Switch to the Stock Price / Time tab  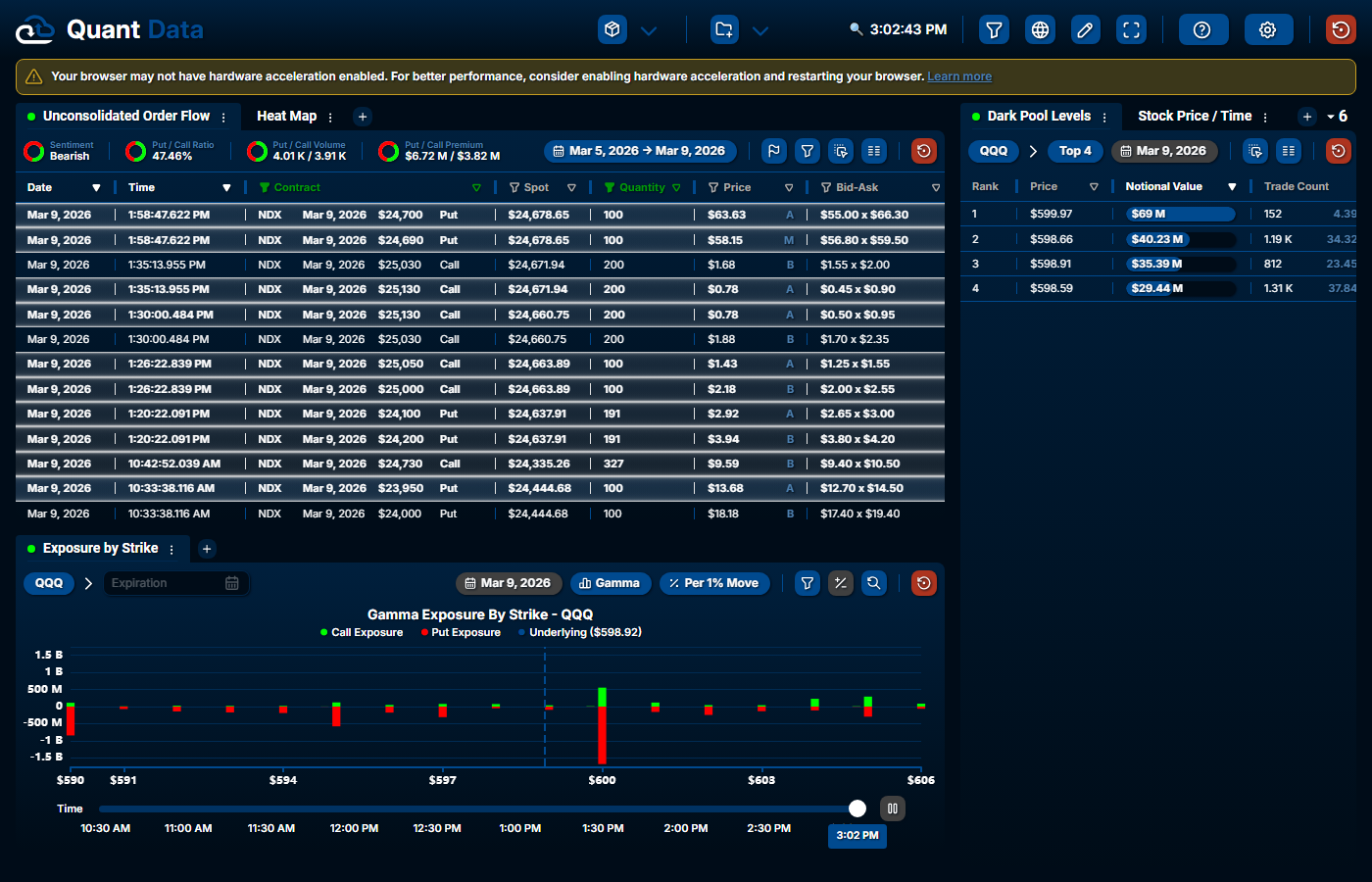(x=1195, y=116)
